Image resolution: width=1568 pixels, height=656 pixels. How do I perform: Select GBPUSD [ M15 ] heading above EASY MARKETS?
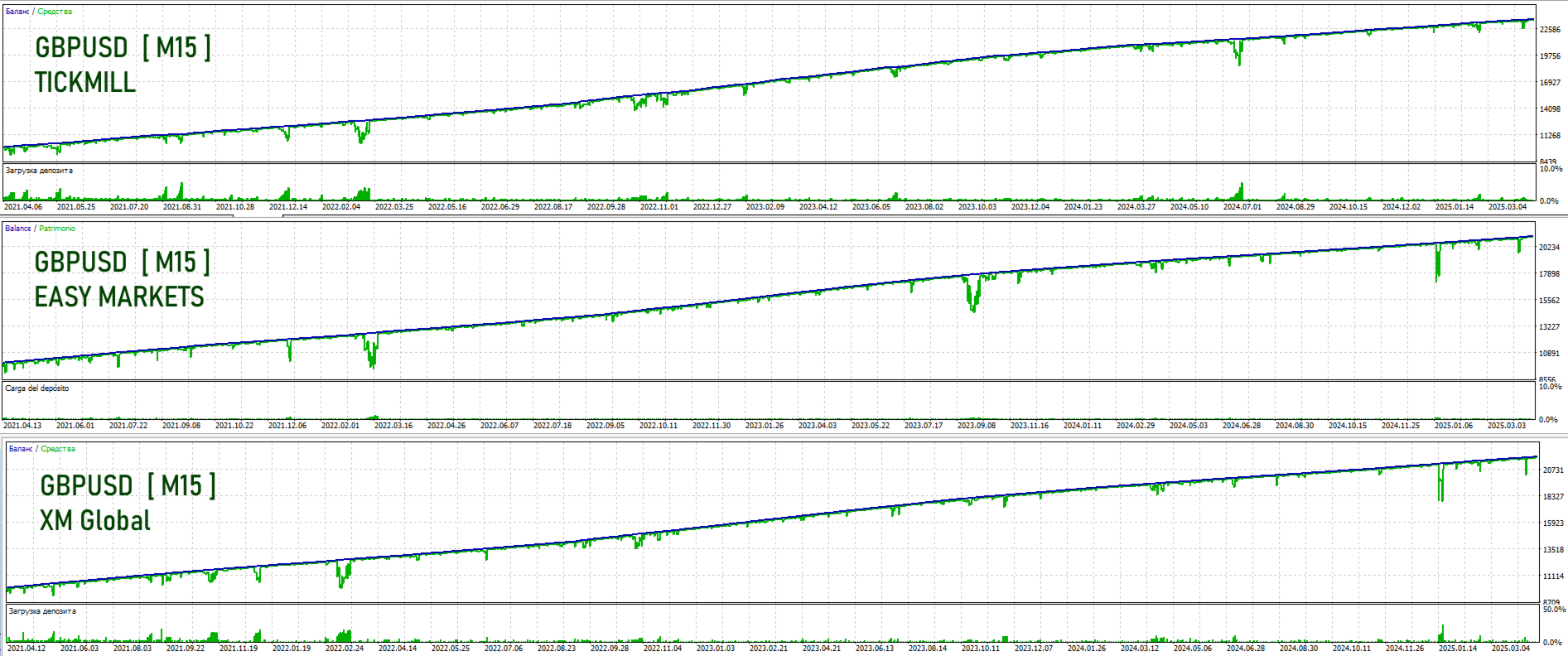coord(123,262)
